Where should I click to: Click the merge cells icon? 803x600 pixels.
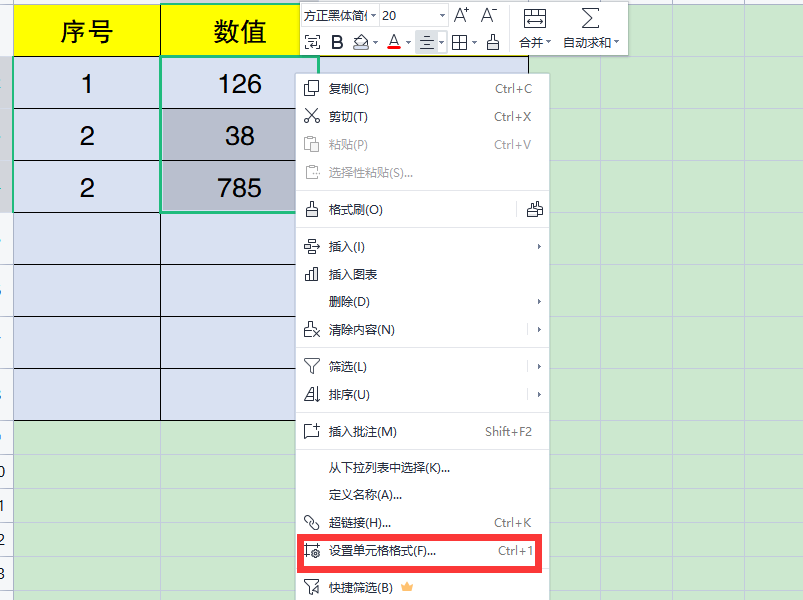coord(535,18)
